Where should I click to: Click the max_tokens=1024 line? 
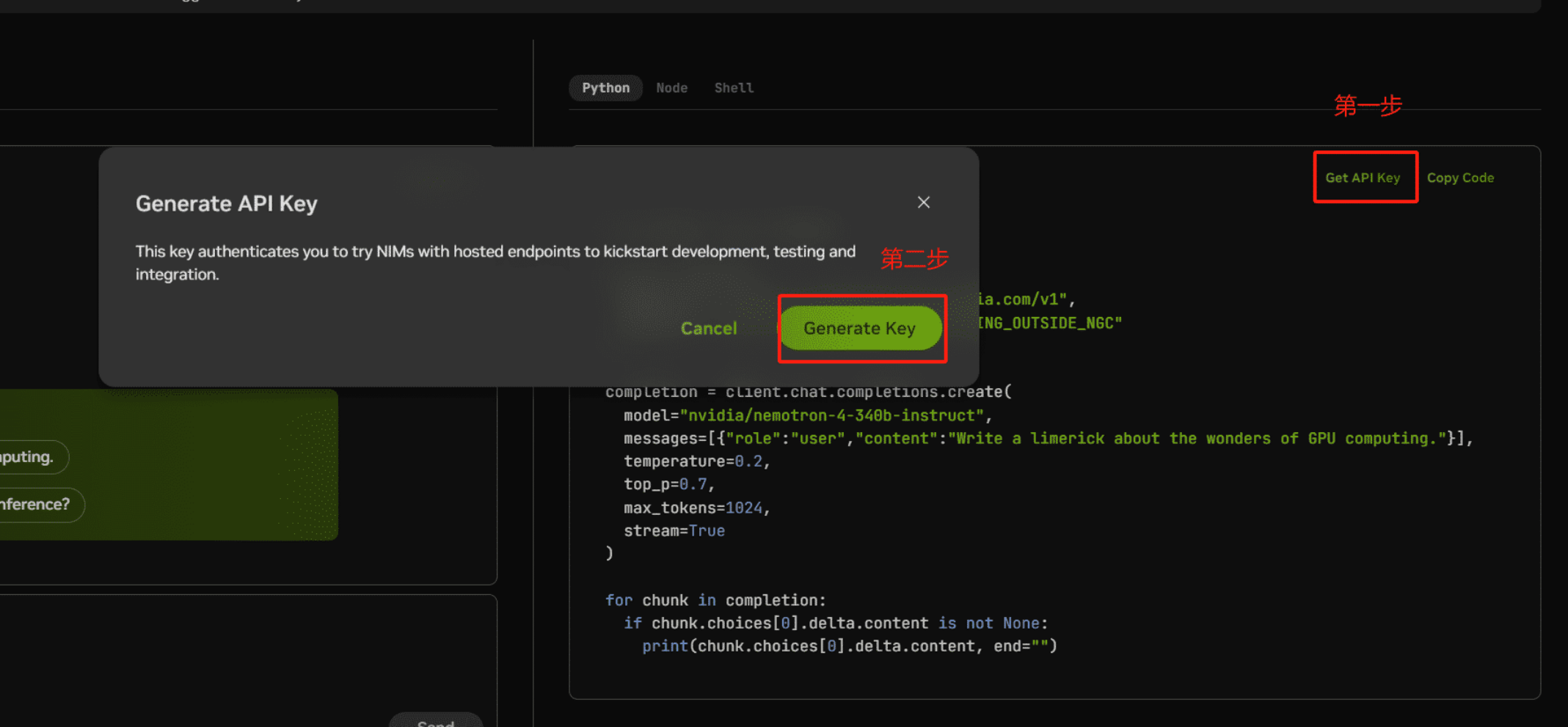[696, 508]
